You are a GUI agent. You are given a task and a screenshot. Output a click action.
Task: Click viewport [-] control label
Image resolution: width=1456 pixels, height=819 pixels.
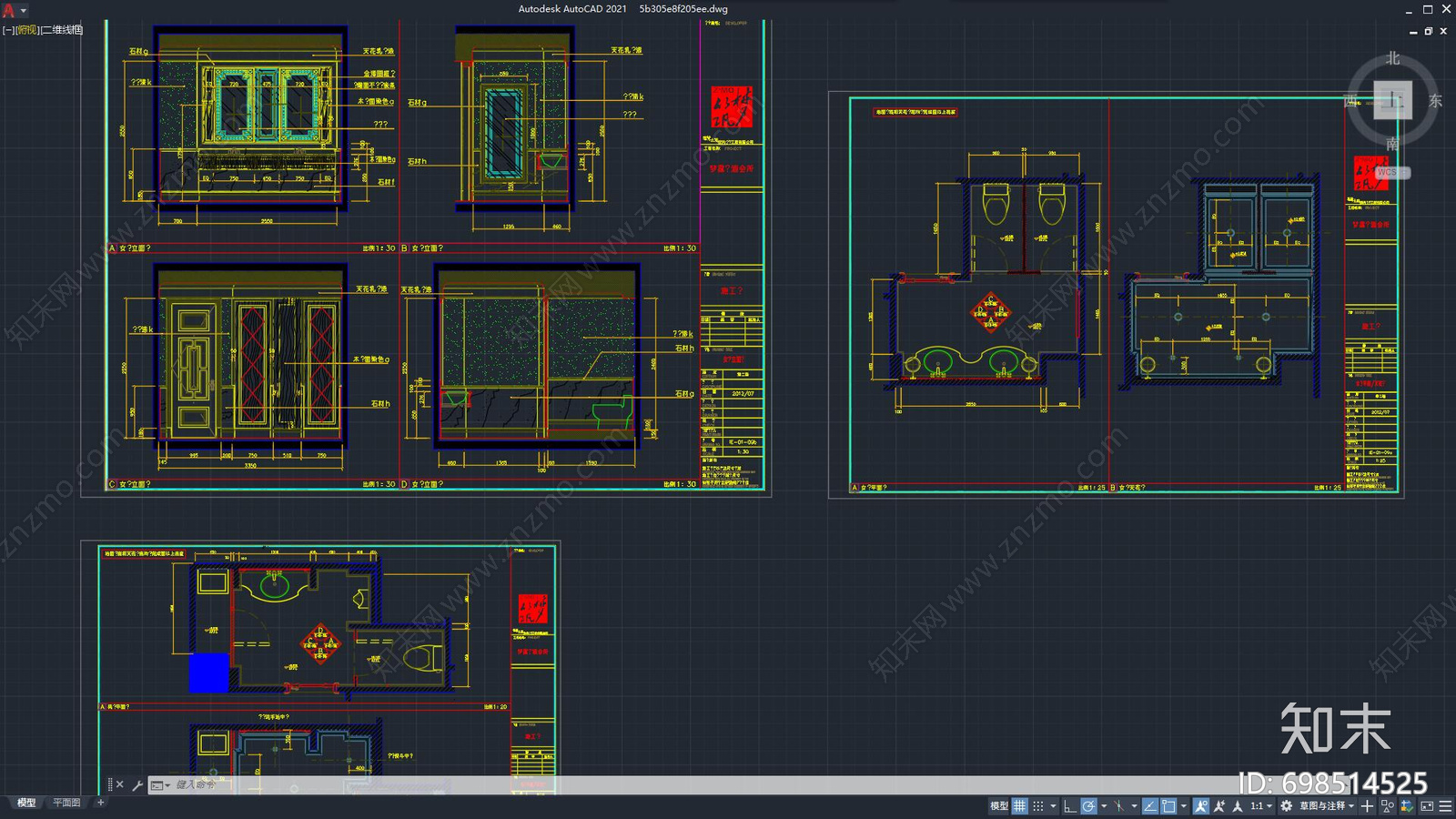[8, 30]
